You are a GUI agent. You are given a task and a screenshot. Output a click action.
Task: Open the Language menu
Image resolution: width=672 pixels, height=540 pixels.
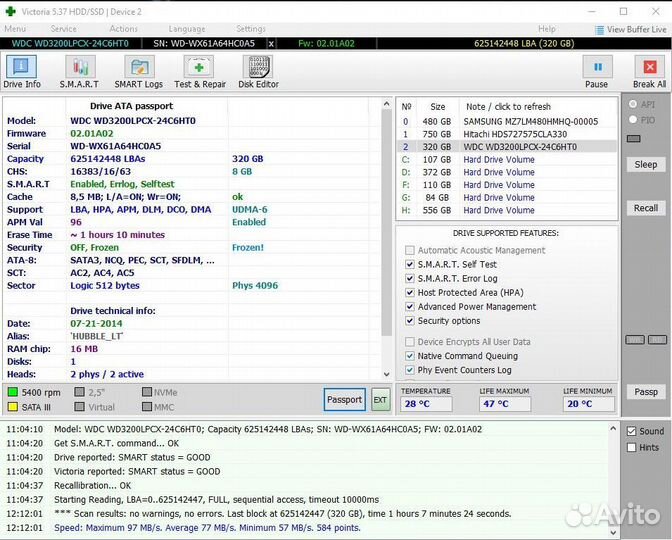pos(187,29)
